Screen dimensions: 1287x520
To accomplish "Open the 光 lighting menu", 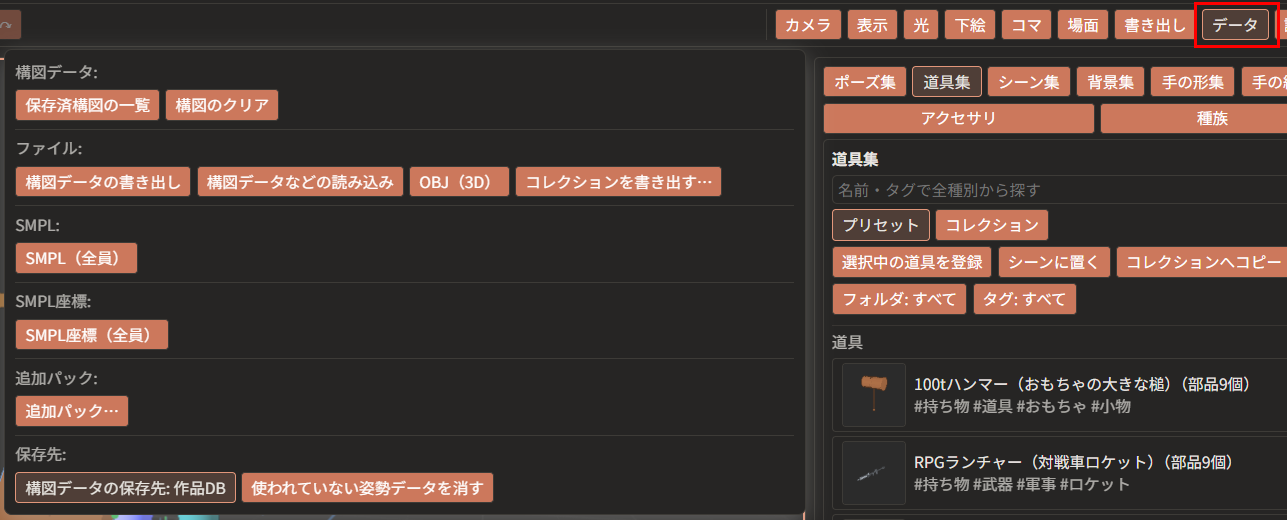I will 921,25.
